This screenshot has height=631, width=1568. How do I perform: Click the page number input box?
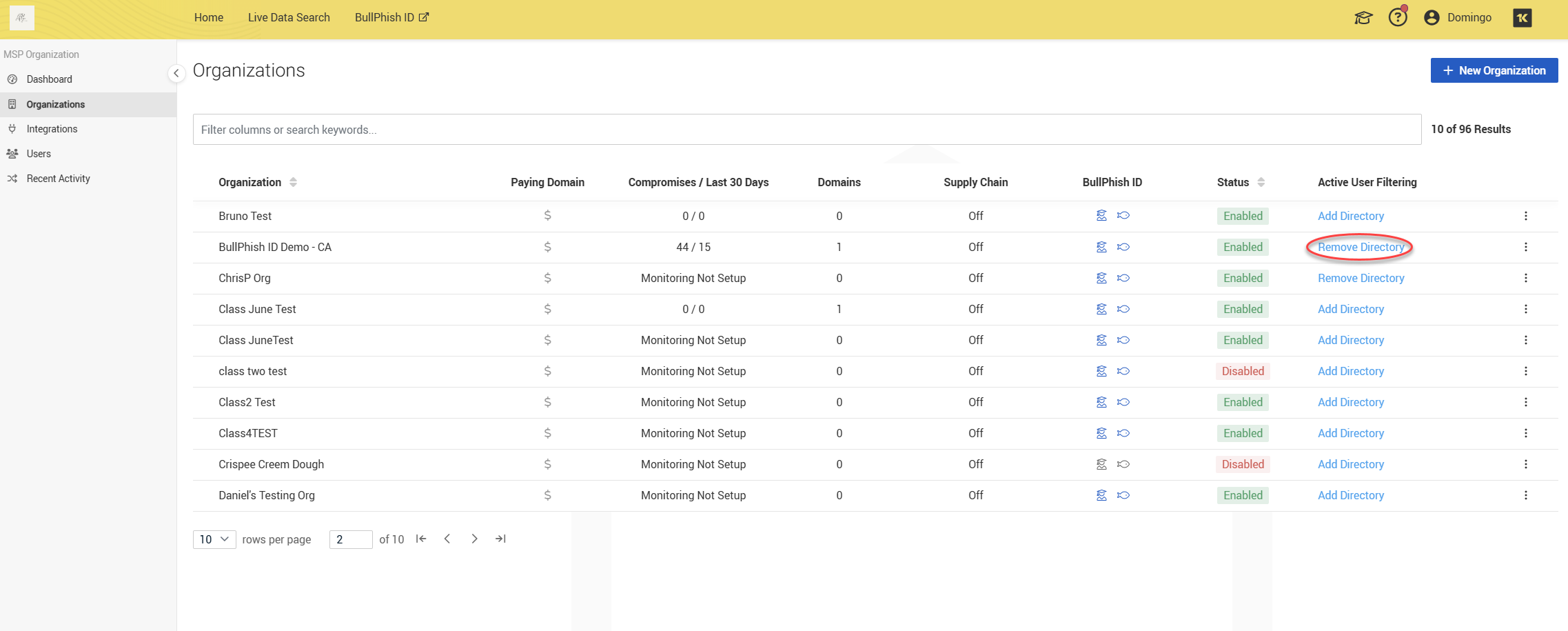[351, 539]
